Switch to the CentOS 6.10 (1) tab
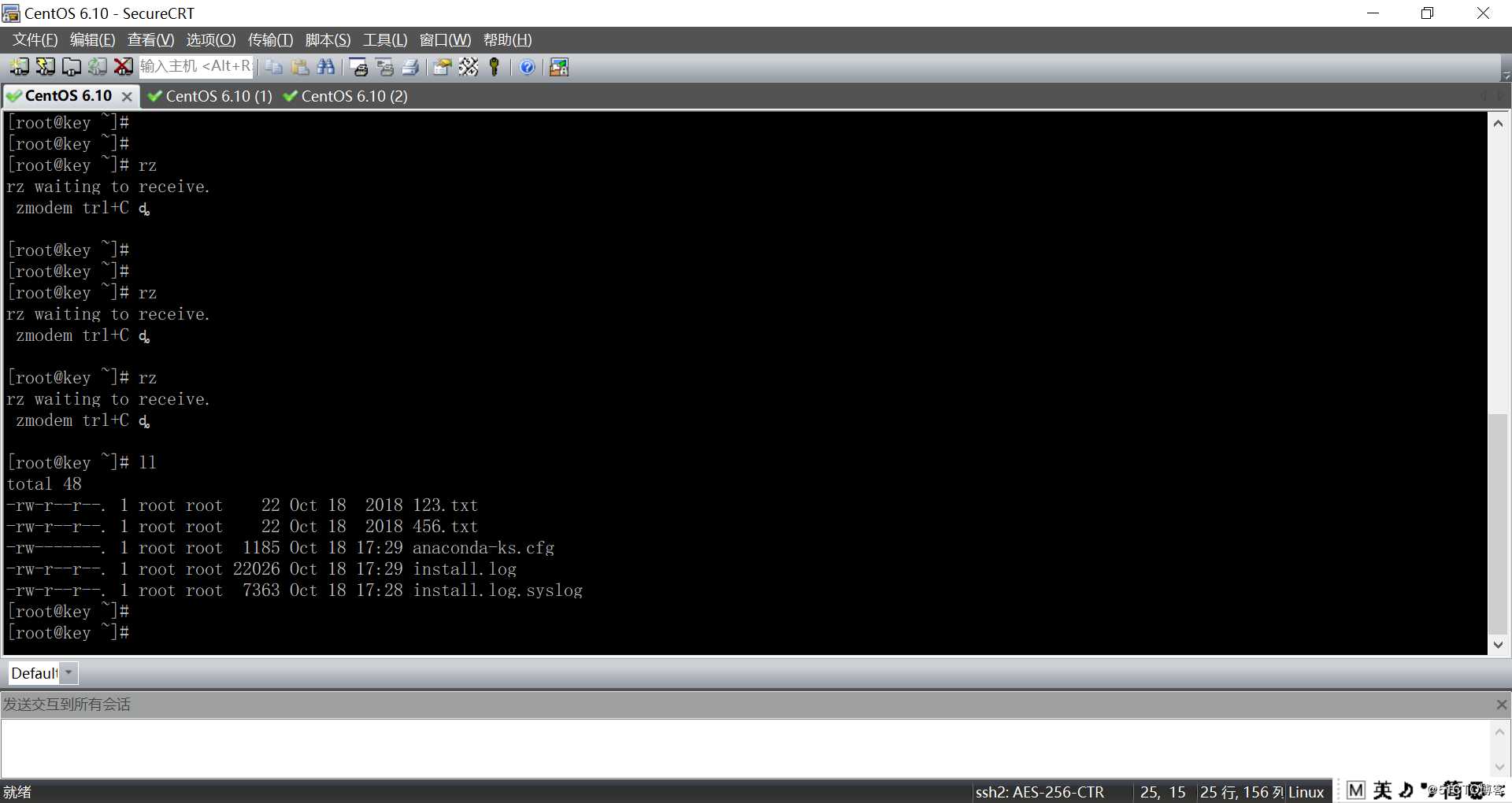The image size is (1512, 803). tap(210, 96)
